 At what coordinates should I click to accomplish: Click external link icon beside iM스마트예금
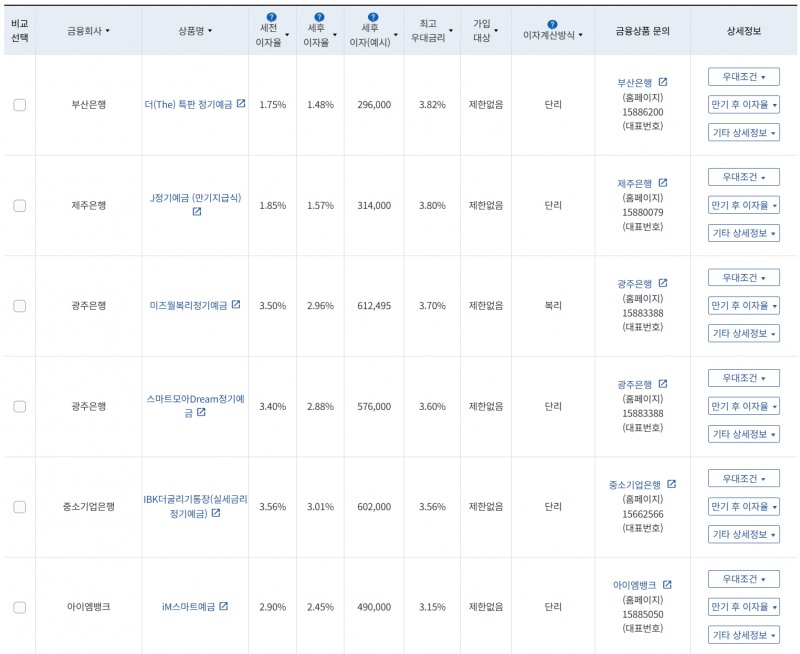point(223,606)
